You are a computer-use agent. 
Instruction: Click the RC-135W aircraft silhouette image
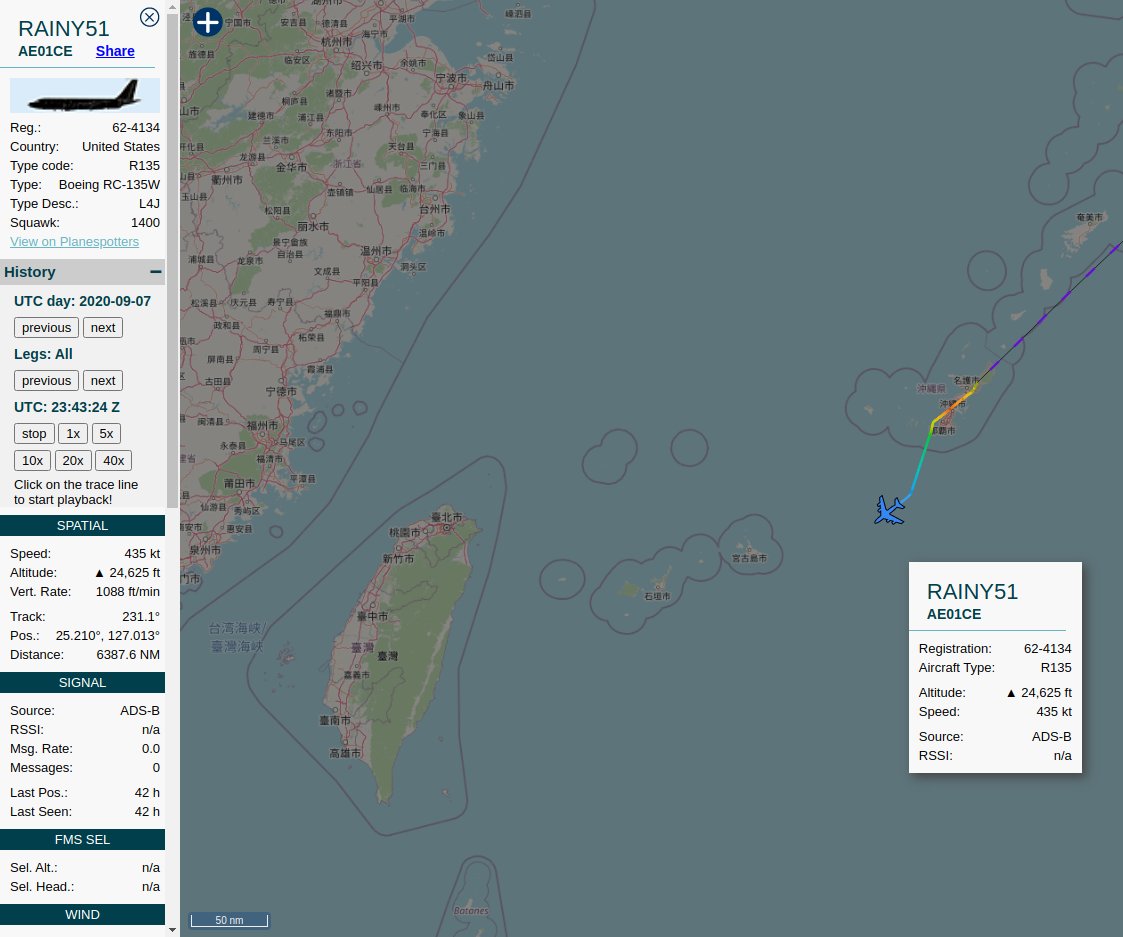coord(84,95)
